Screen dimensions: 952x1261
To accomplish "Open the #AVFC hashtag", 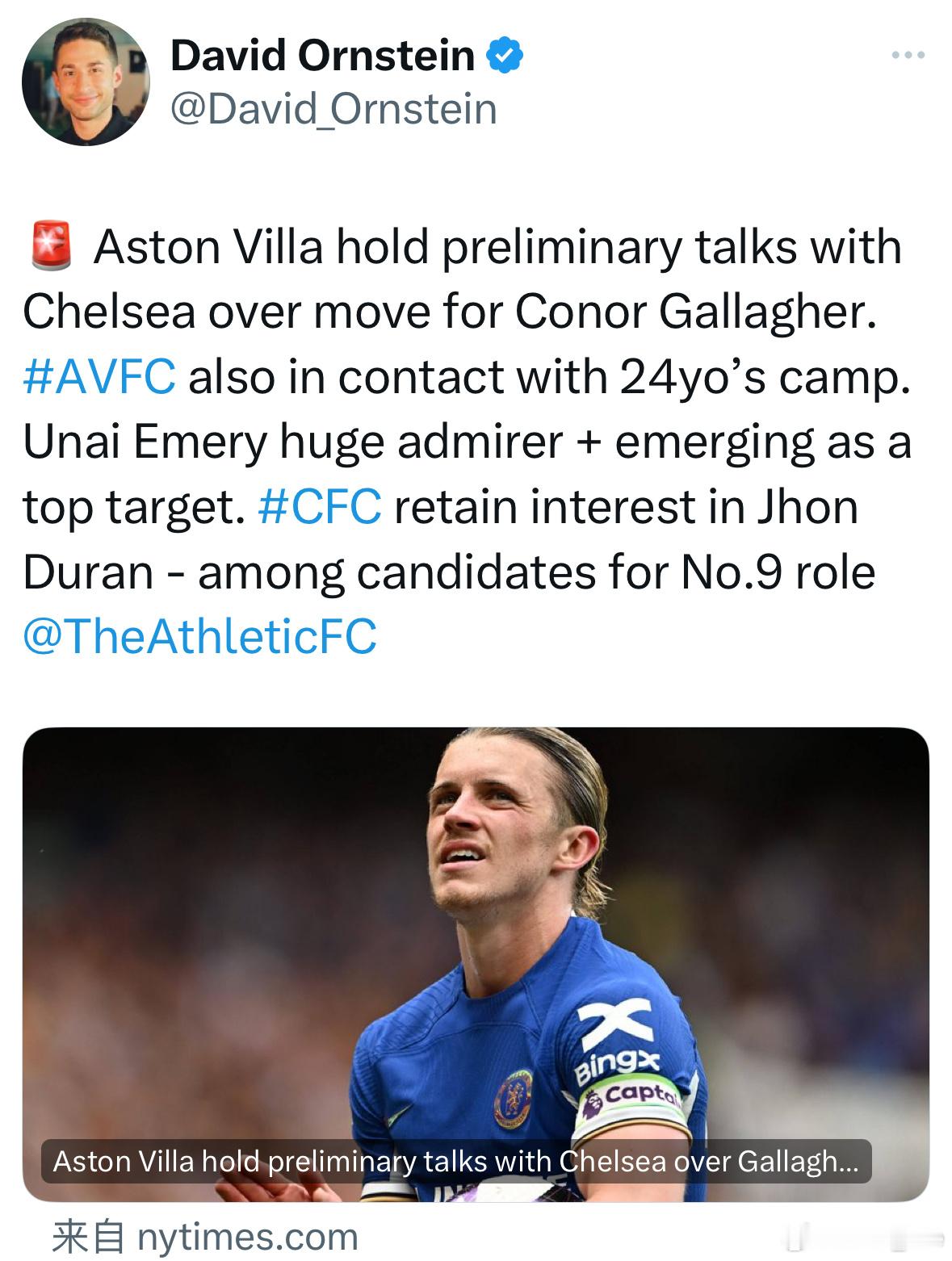I will pyautogui.click(x=99, y=377).
